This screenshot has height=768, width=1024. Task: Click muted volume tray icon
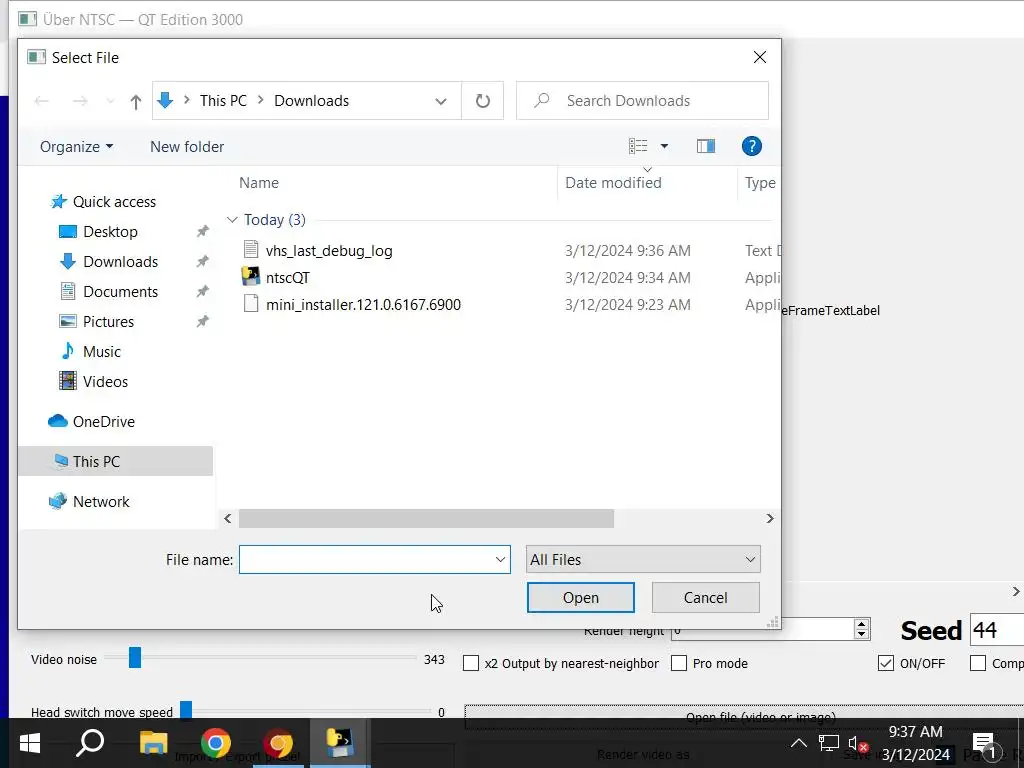point(858,743)
